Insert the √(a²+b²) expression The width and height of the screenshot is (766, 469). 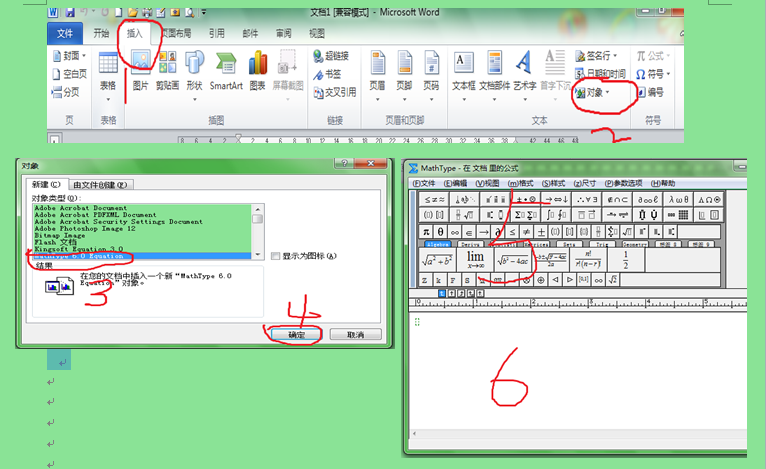pyautogui.click(x=437, y=259)
